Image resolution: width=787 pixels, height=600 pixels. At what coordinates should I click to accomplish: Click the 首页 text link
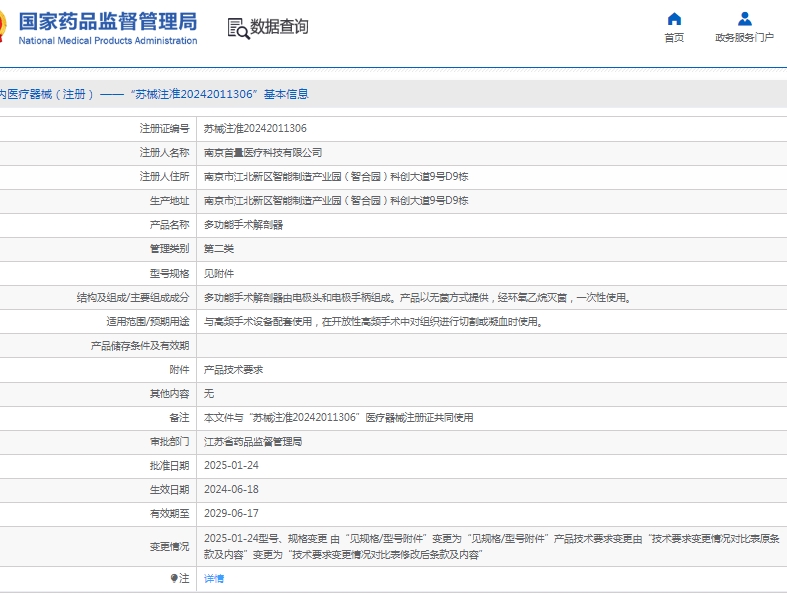674,38
